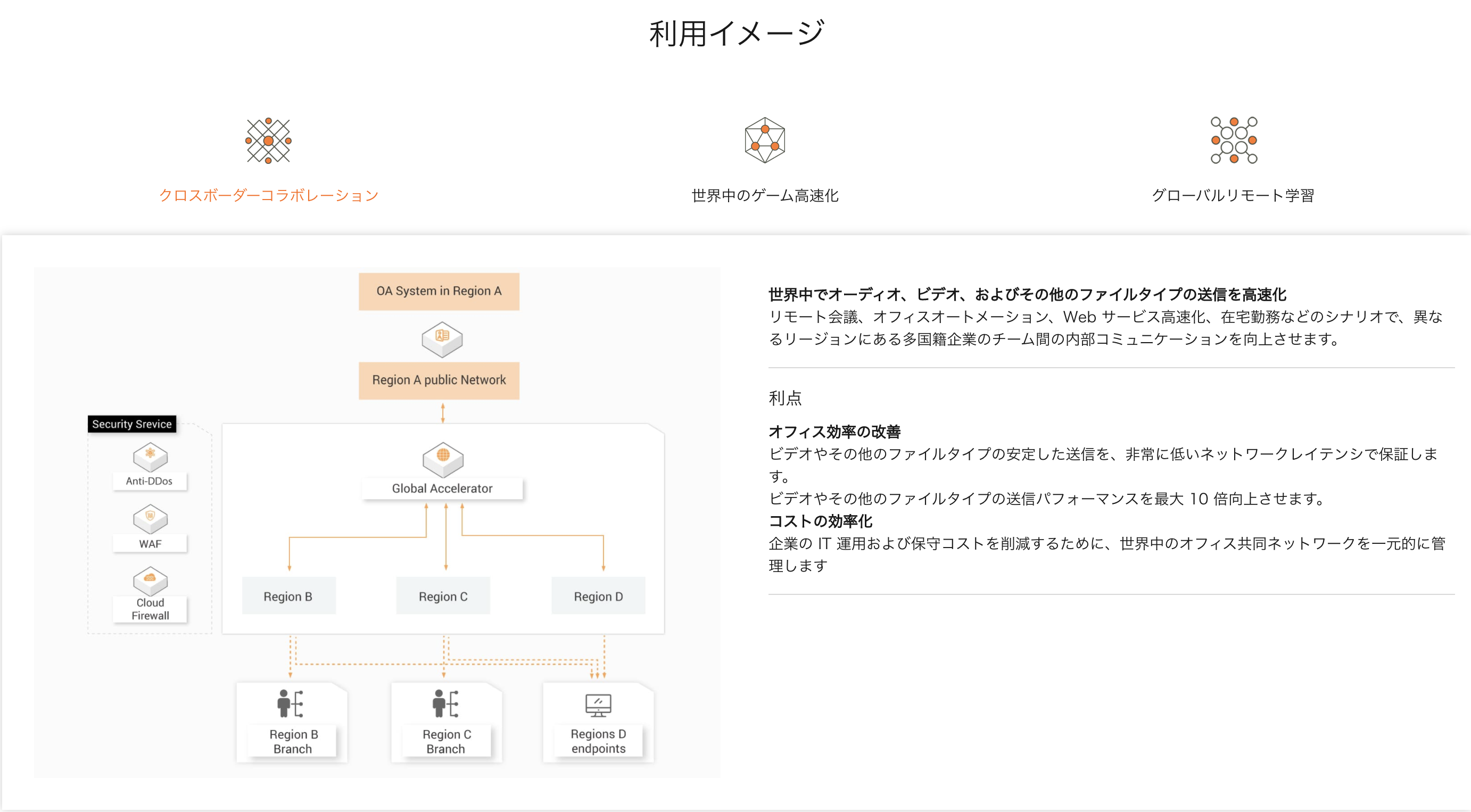Image resolution: width=1471 pixels, height=812 pixels.
Task: Switch to the 世界中のゲーム高速化 tab
Action: coord(765,195)
